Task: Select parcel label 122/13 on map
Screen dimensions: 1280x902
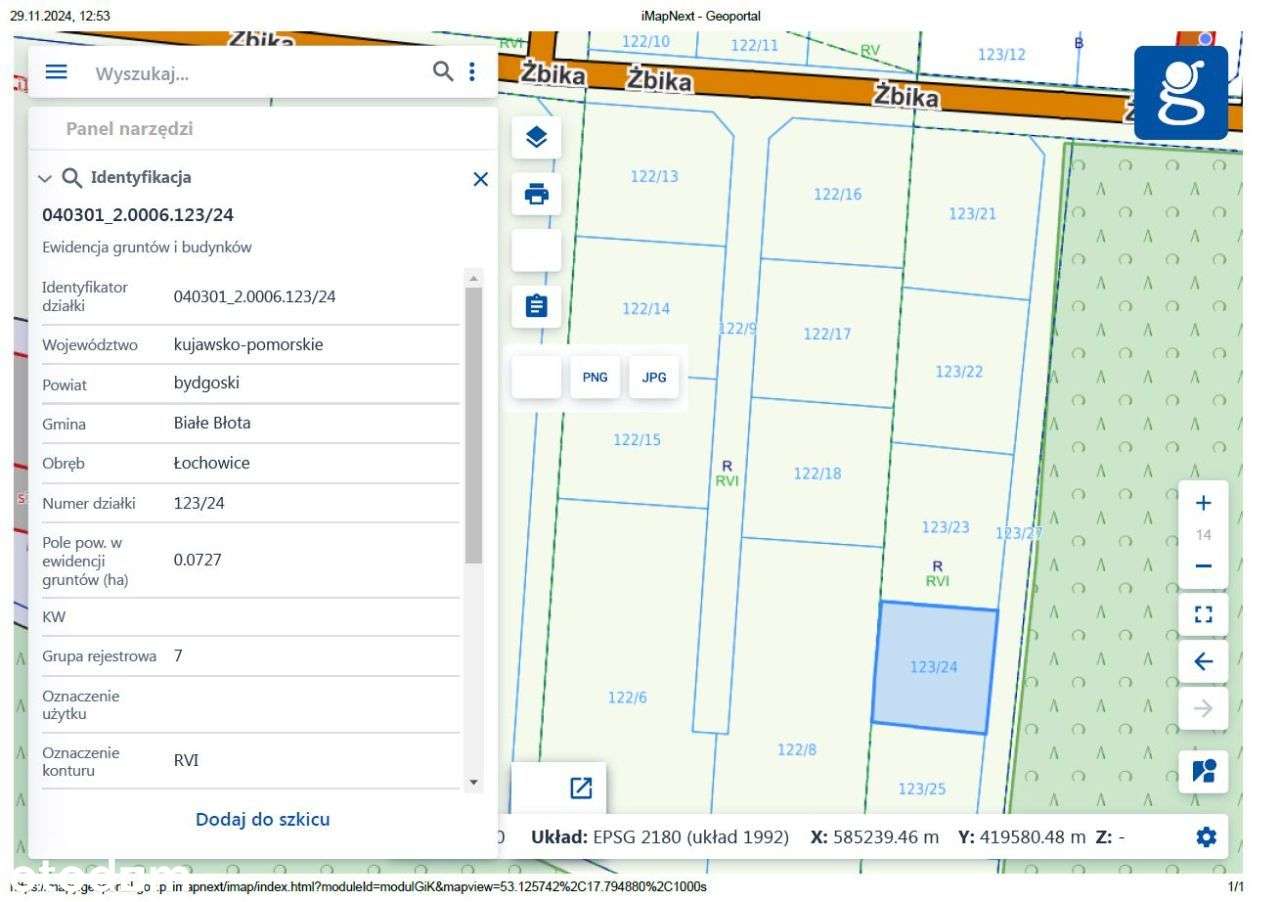Action: pos(654,176)
